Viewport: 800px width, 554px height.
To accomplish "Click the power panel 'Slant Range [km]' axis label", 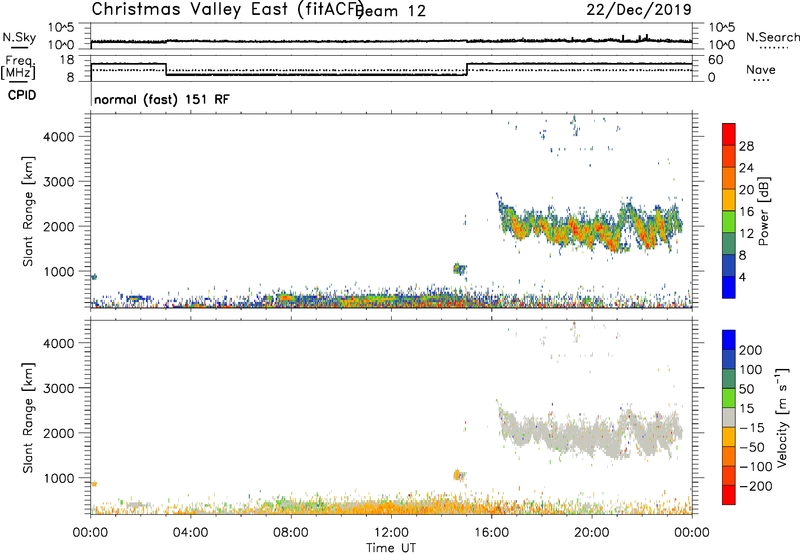I will tap(28, 211).
